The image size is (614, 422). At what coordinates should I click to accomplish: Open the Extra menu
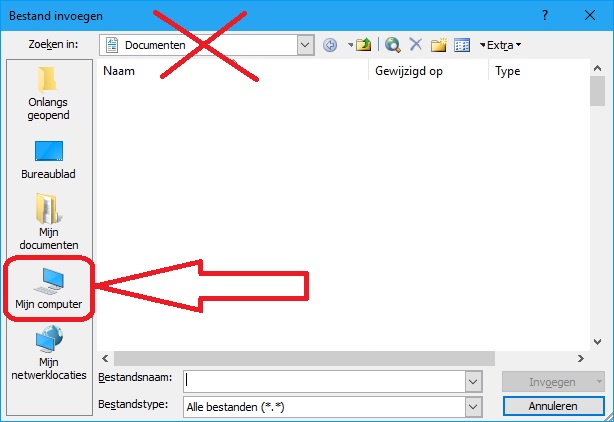[x=501, y=45]
